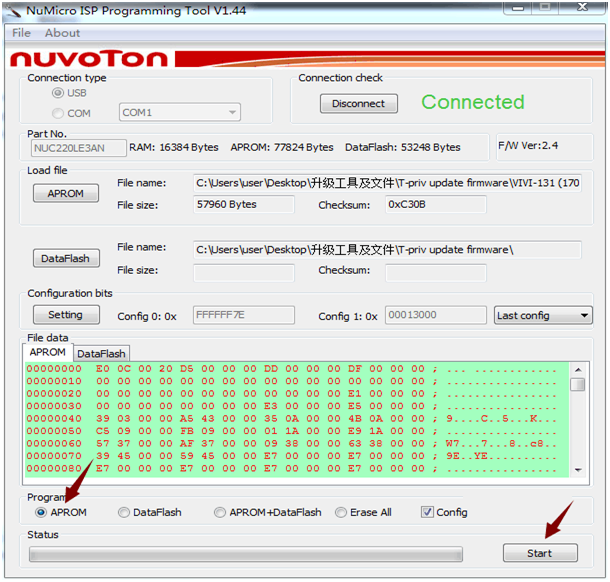Open the About menu

pyautogui.click(x=62, y=33)
